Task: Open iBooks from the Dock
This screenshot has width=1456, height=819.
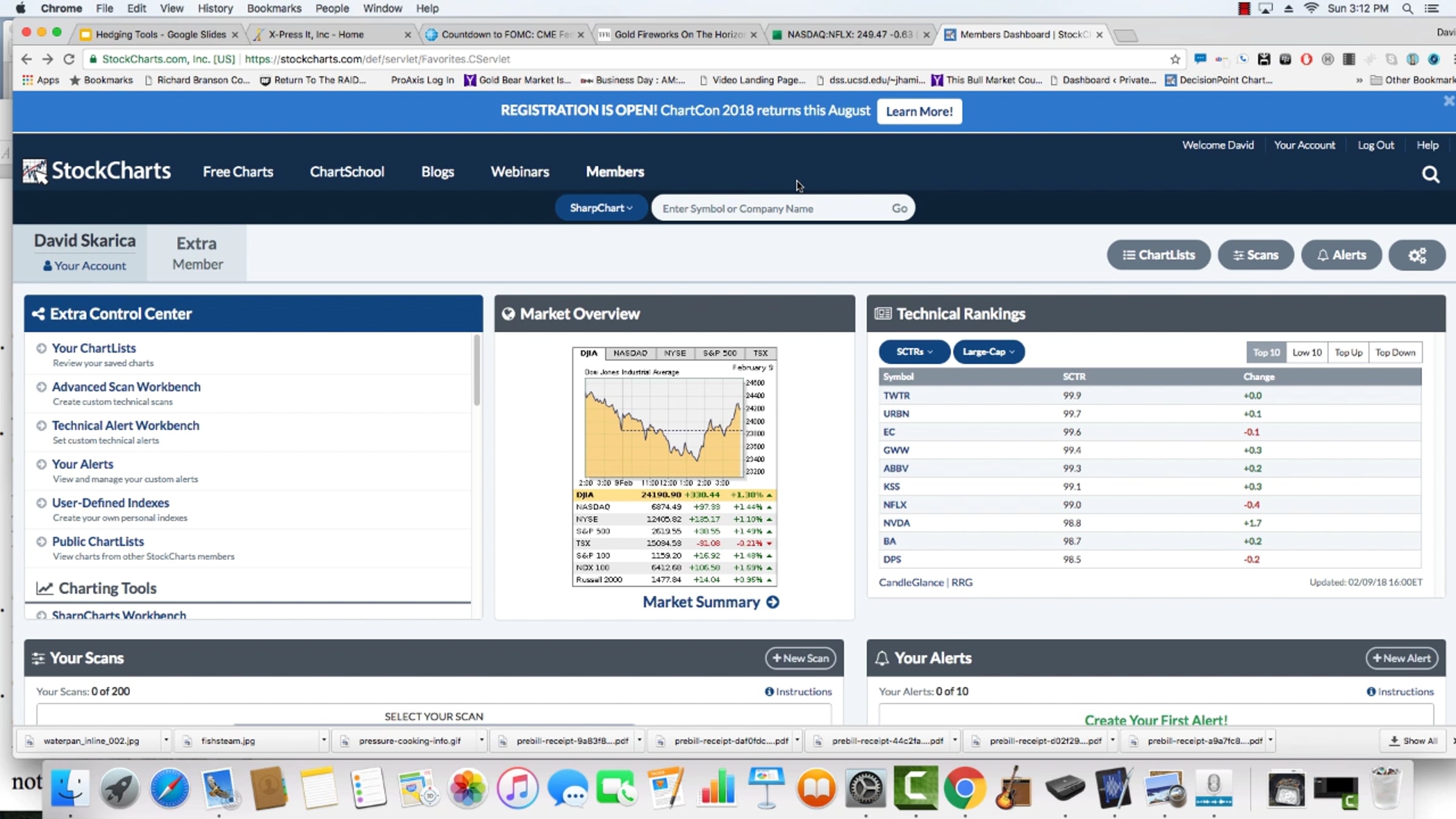Action: (816, 788)
